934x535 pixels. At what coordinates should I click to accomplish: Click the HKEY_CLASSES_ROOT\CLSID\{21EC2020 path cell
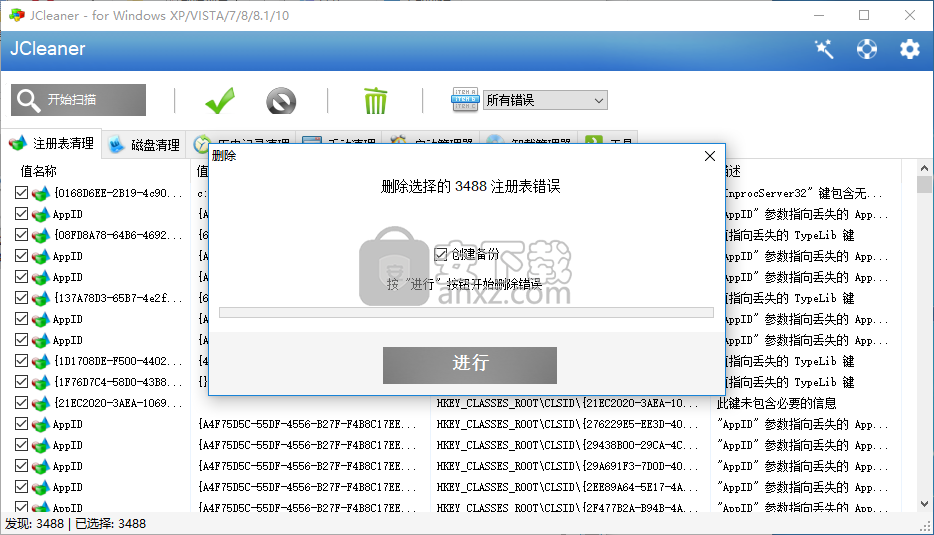click(x=567, y=403)
